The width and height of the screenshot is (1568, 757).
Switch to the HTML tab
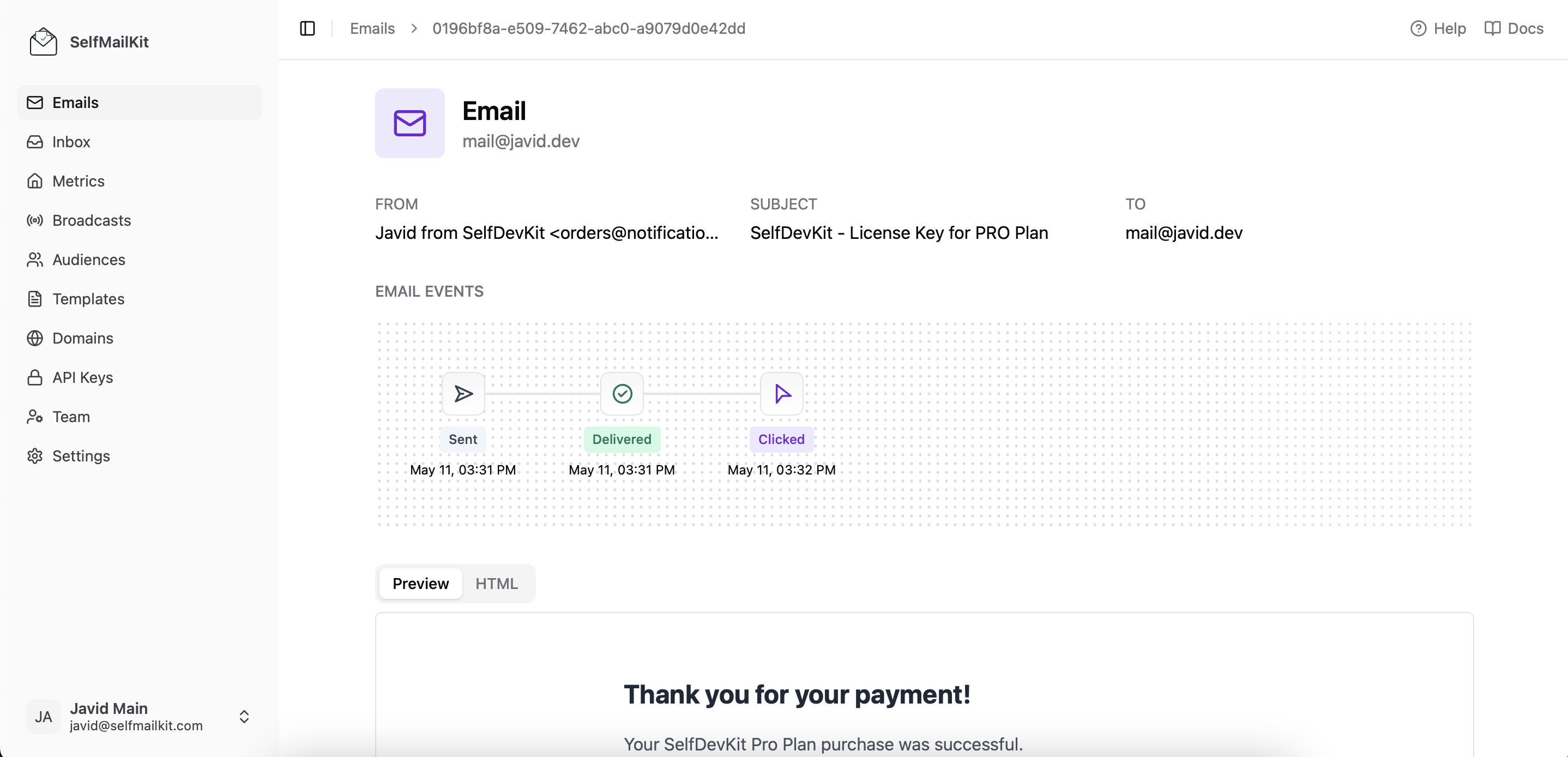click(x=497, y=584)
